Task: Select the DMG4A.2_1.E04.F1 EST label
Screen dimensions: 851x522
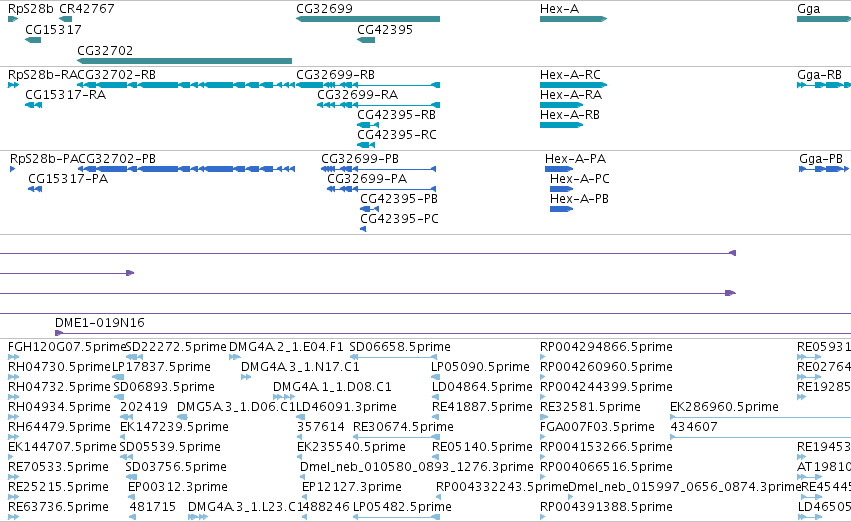Action: tap(286, 347)
